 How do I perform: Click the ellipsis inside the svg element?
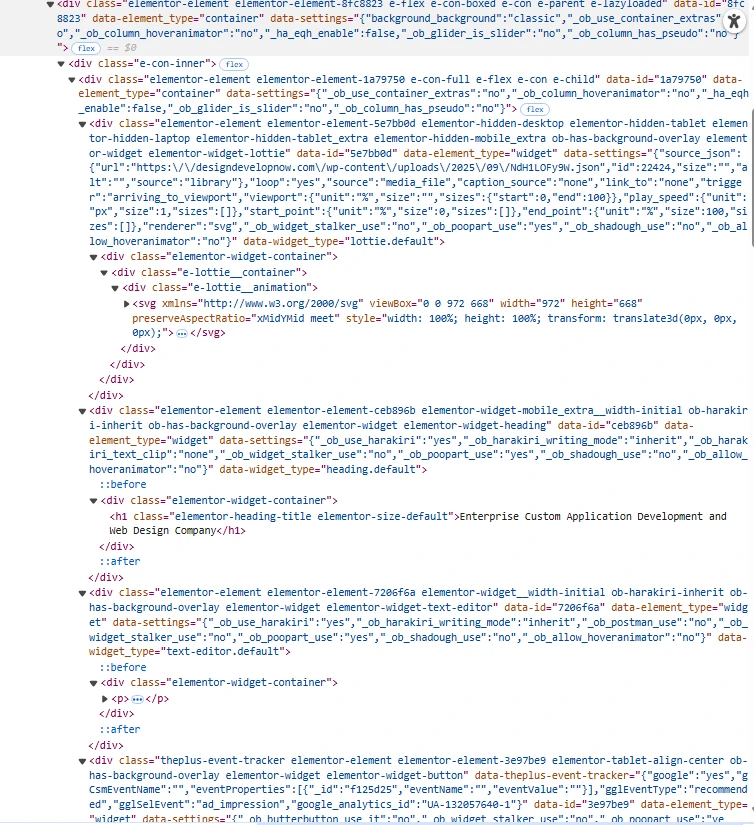pyautogui.click(x=182, y=333)
